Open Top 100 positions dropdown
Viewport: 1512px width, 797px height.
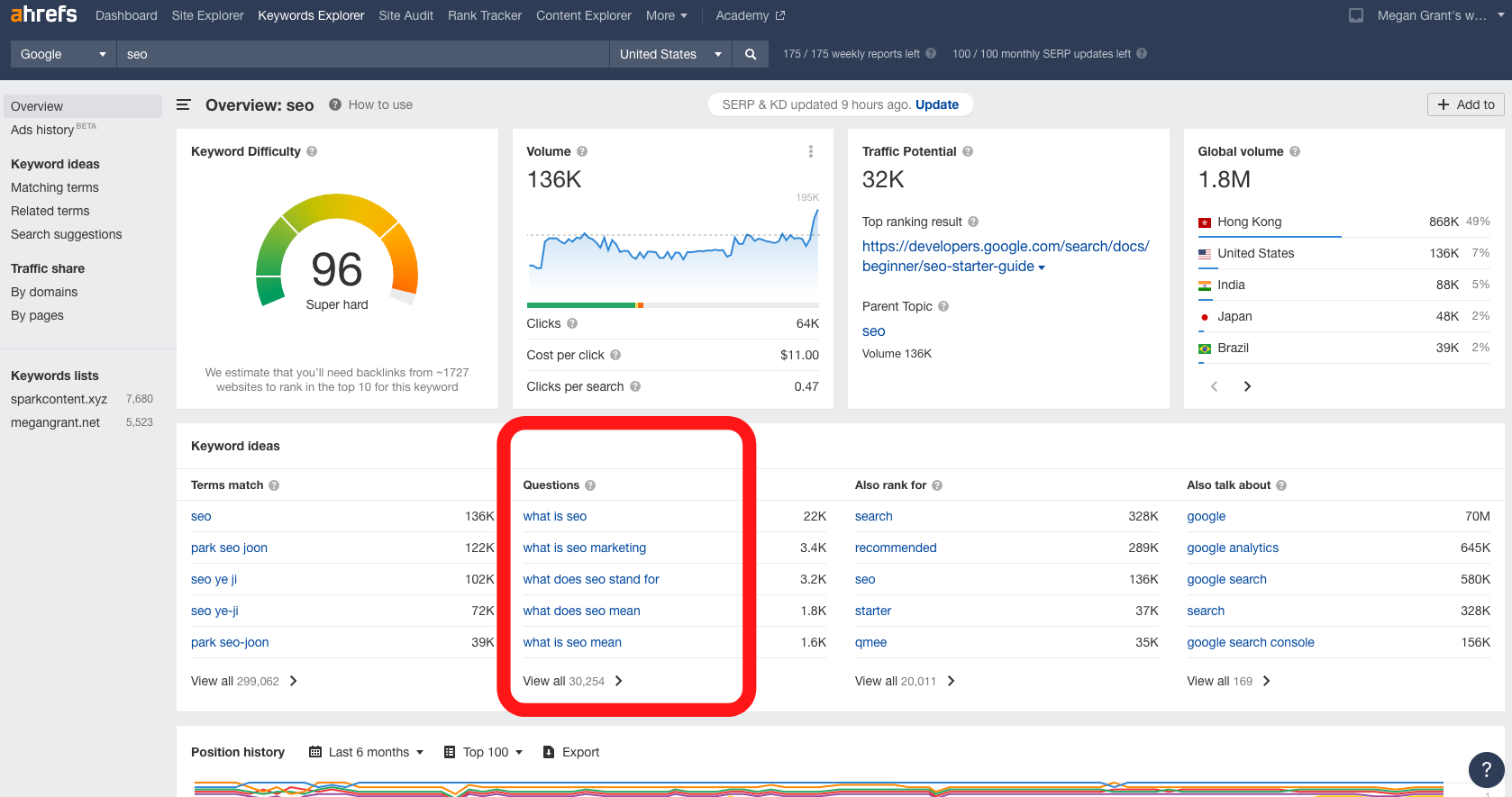click(x=484, y=752)
